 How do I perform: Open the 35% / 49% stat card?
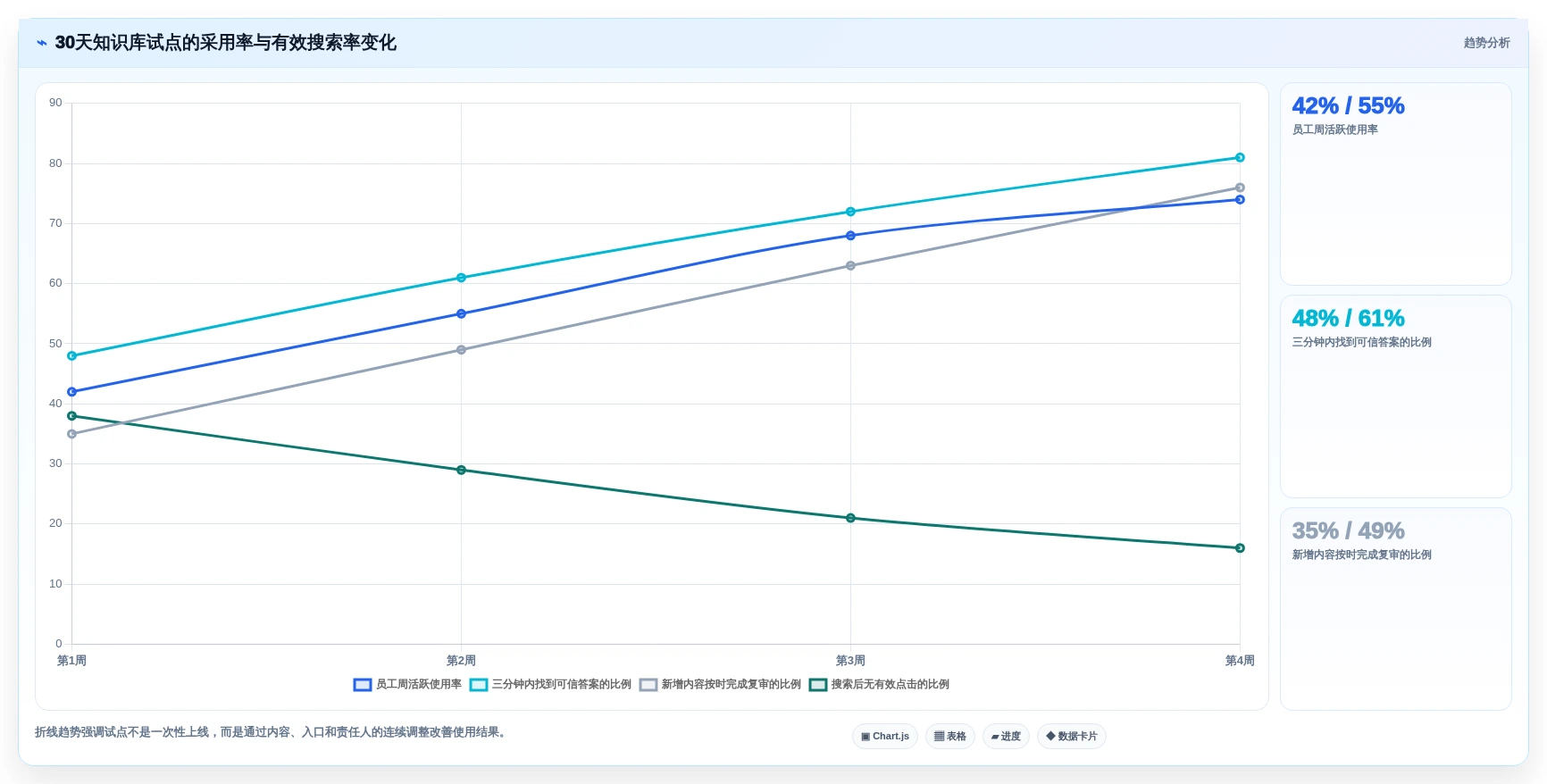coord(1396,609)
